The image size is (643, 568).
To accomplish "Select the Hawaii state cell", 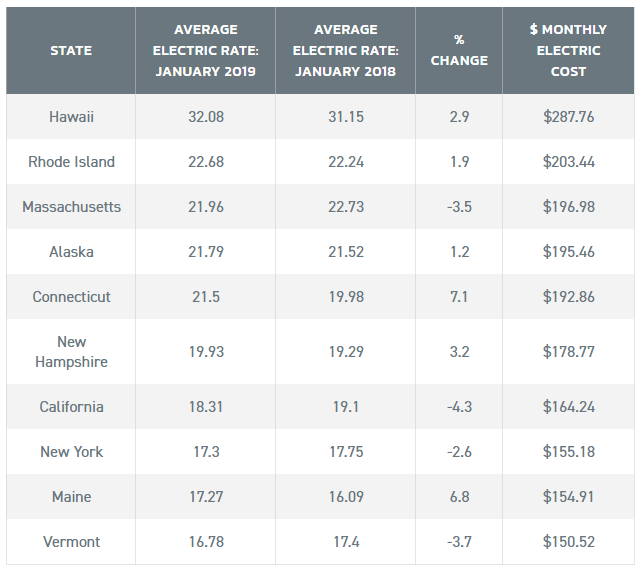I will (x=71, y=117).
